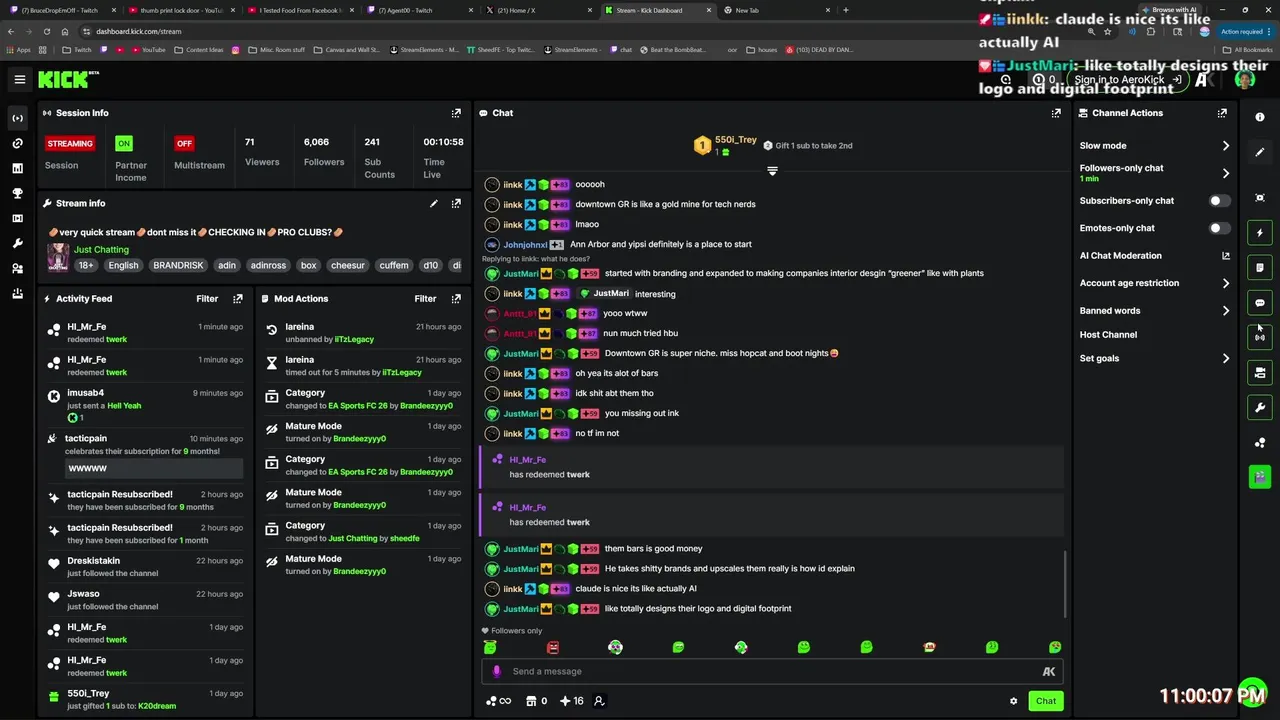
Task: Pop out the Mod Actions panel
Action: point(456,298)
